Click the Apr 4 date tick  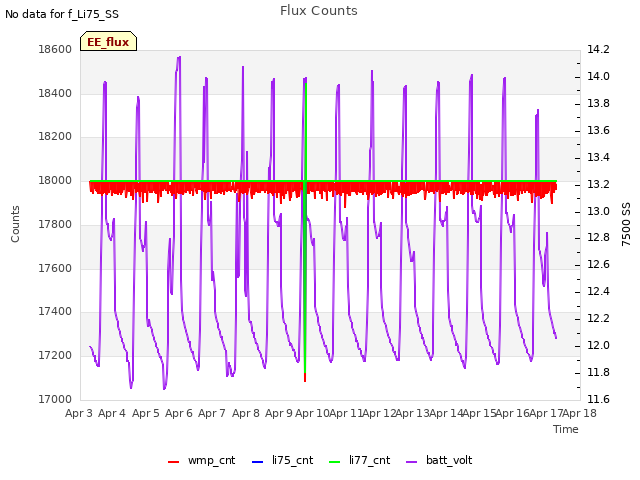(112, 413)
